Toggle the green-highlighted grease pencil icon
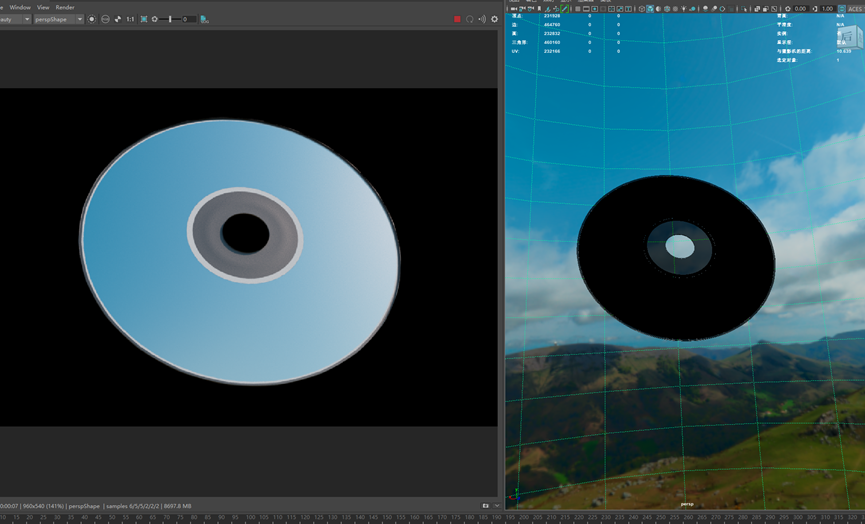This screenshot has width=865, height=524. coord(564,9)
